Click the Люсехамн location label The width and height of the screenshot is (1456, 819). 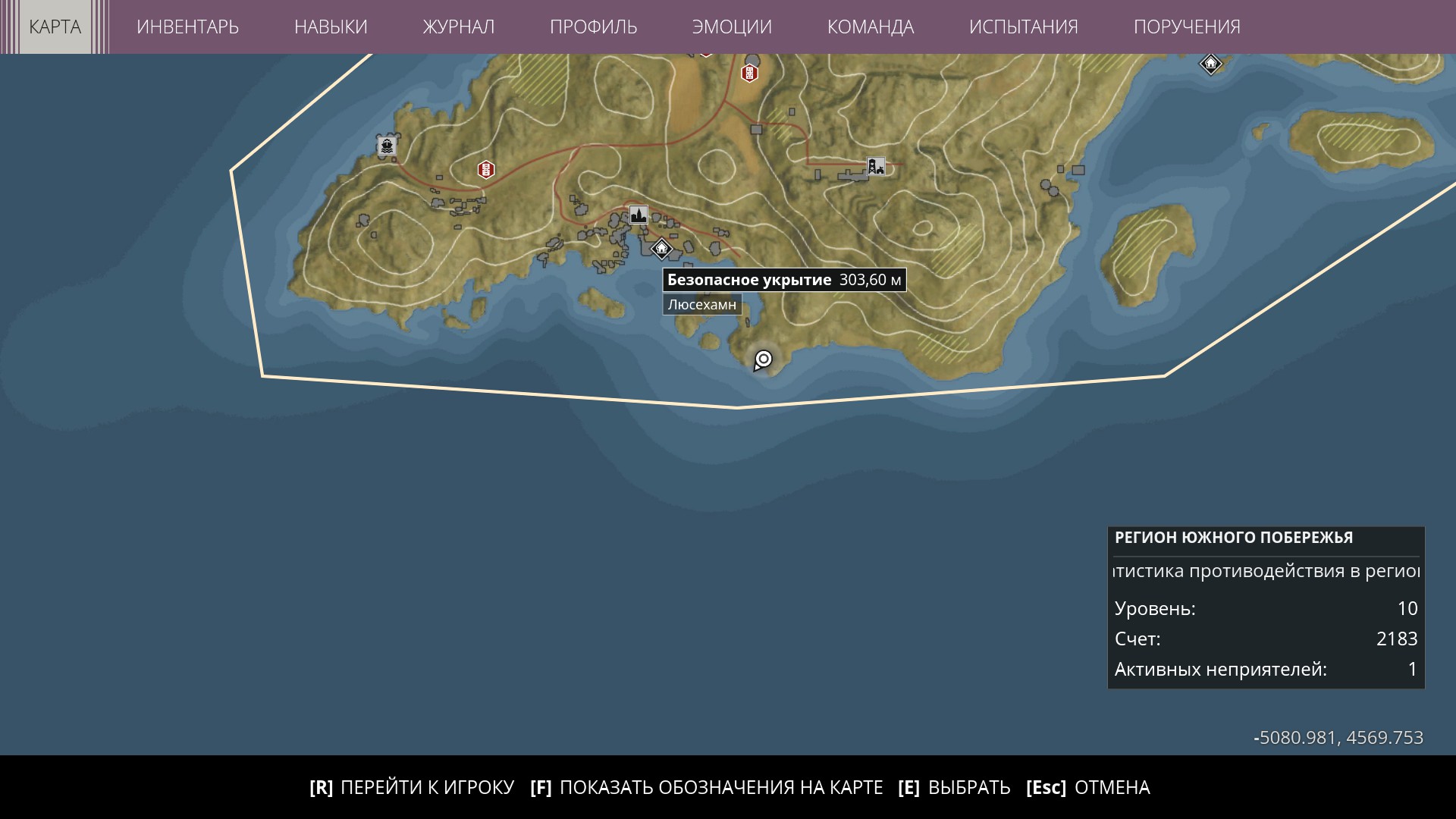click(701, 305)
